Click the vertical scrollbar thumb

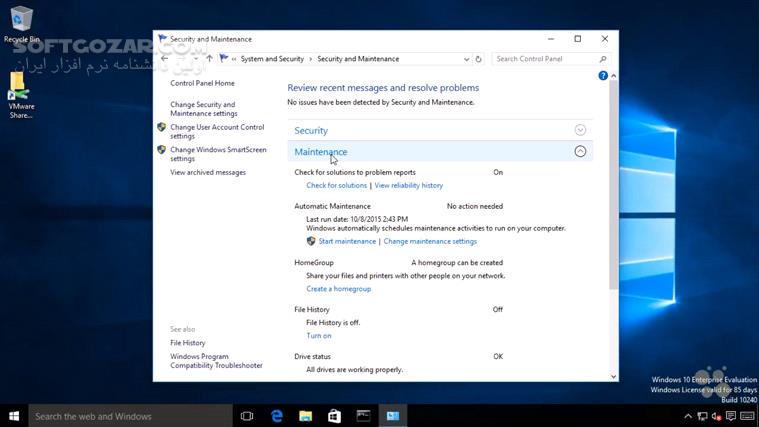pyautogui.click(x=613, y=185)
